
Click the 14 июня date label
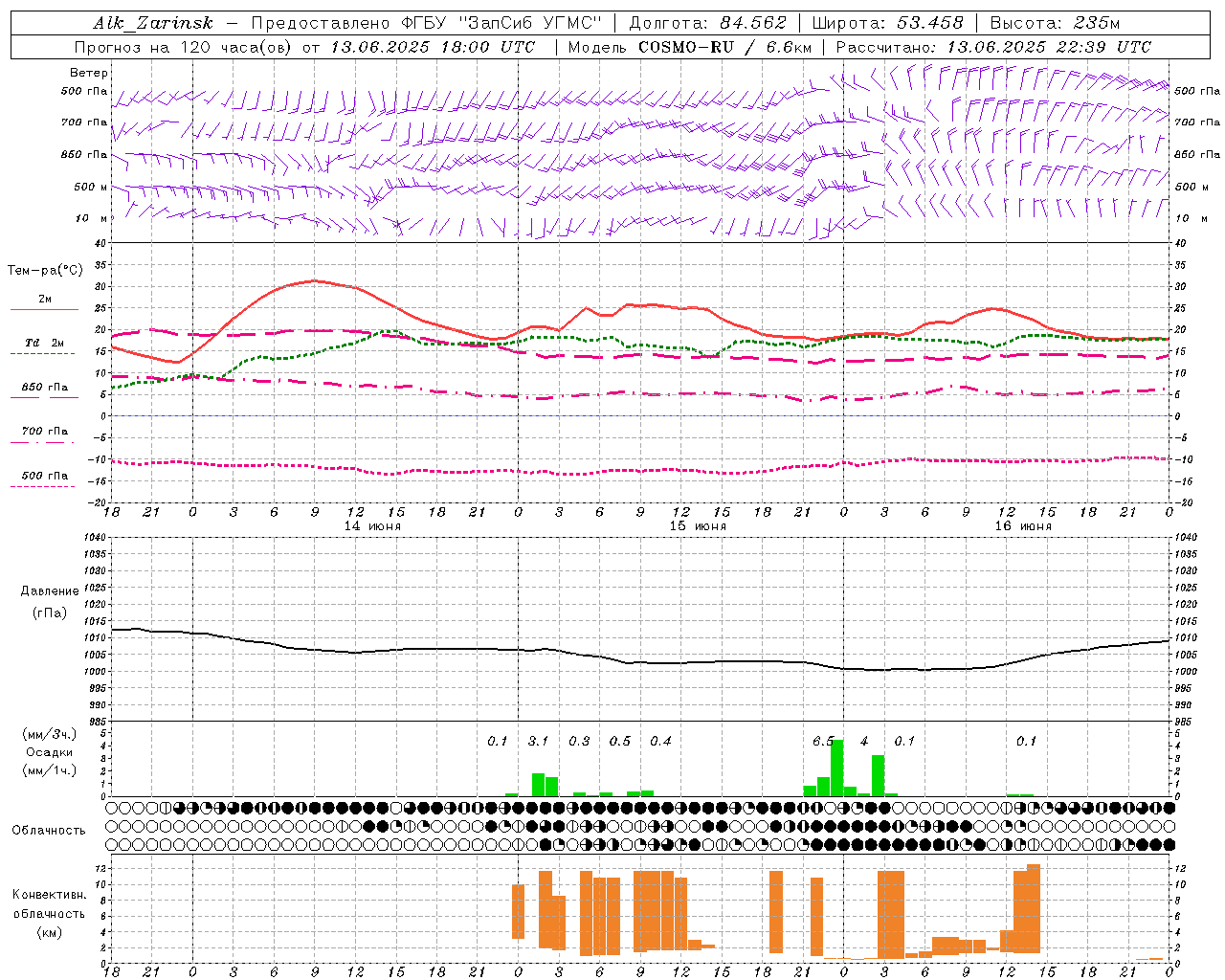[372, 526]
